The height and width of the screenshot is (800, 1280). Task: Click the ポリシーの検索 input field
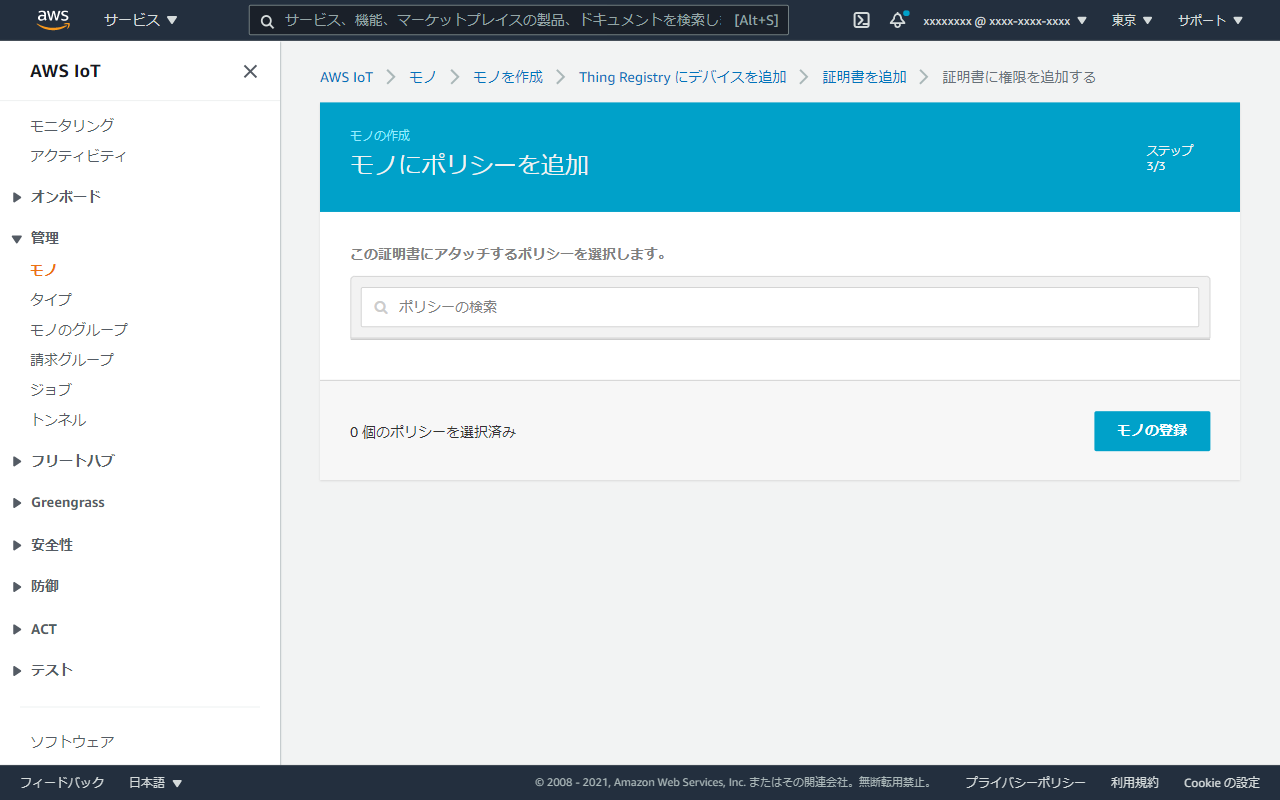pos(700,307)
